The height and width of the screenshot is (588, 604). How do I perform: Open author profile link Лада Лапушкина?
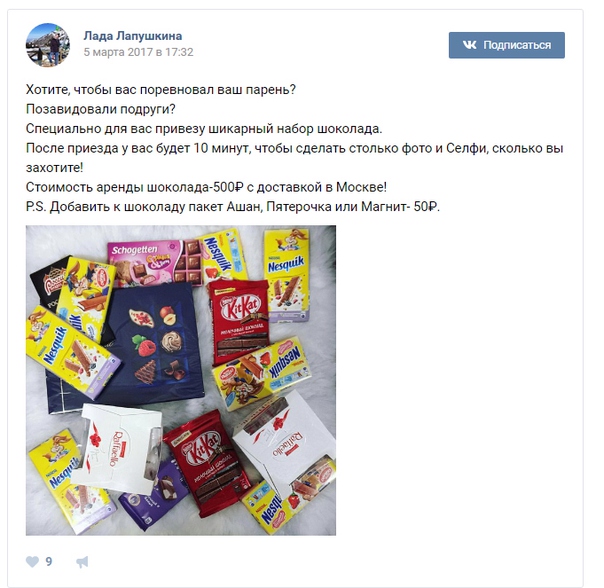coord(133,36)
